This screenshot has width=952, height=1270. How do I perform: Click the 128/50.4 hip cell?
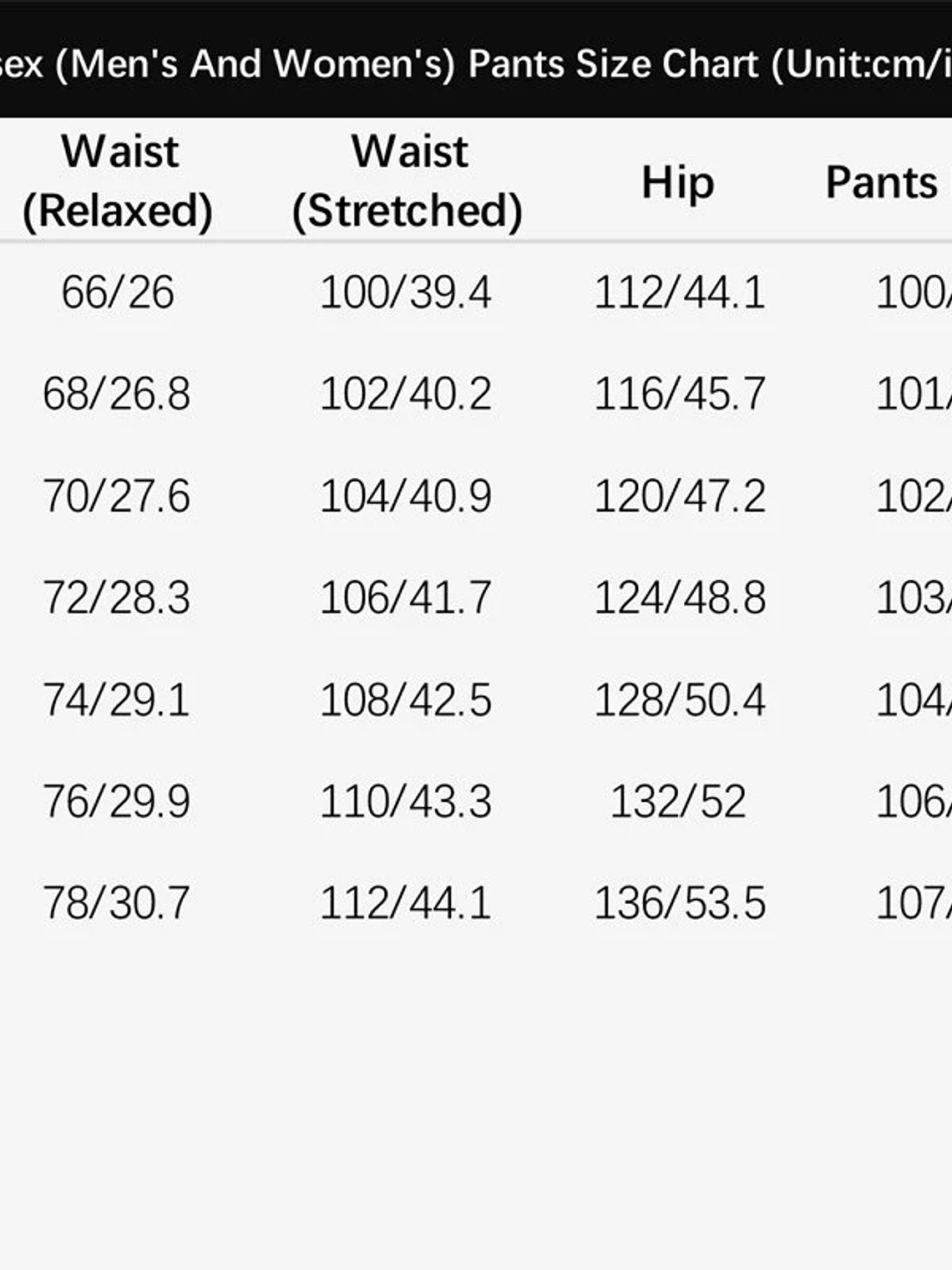pyautogui.click(x=679, y=699)
